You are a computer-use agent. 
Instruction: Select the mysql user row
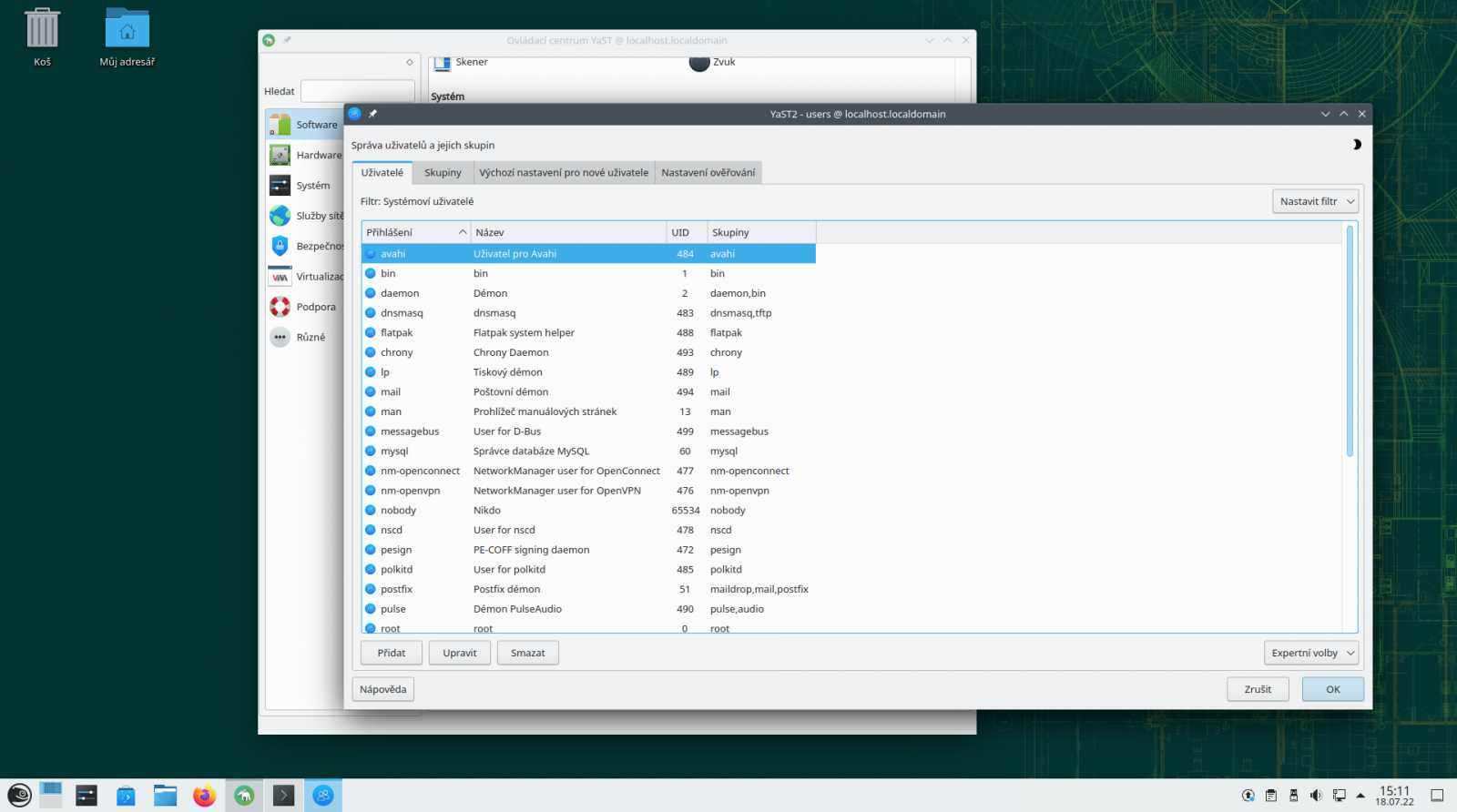coord(588,452)
